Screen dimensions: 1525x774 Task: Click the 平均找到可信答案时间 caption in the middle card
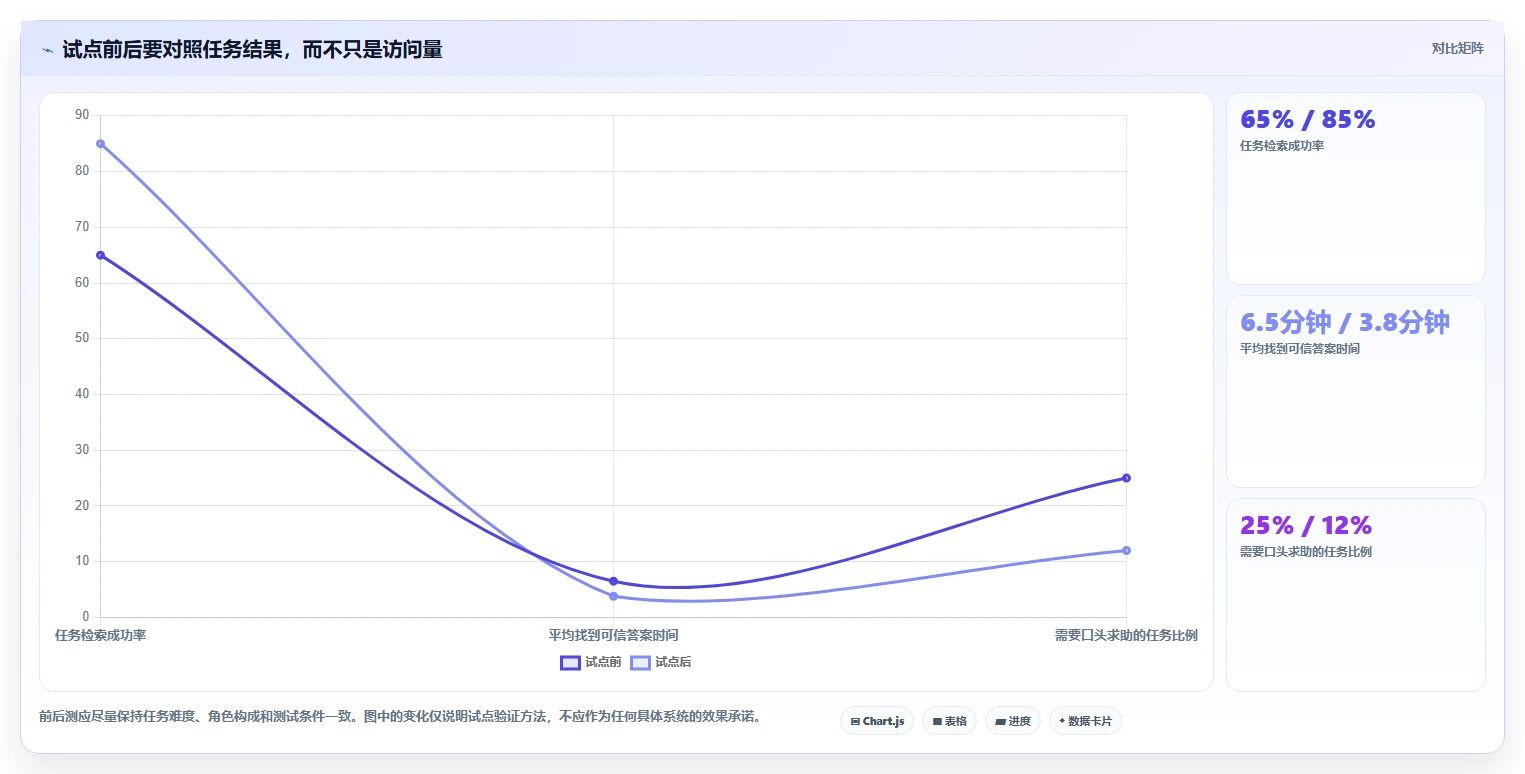[1300, 349]
